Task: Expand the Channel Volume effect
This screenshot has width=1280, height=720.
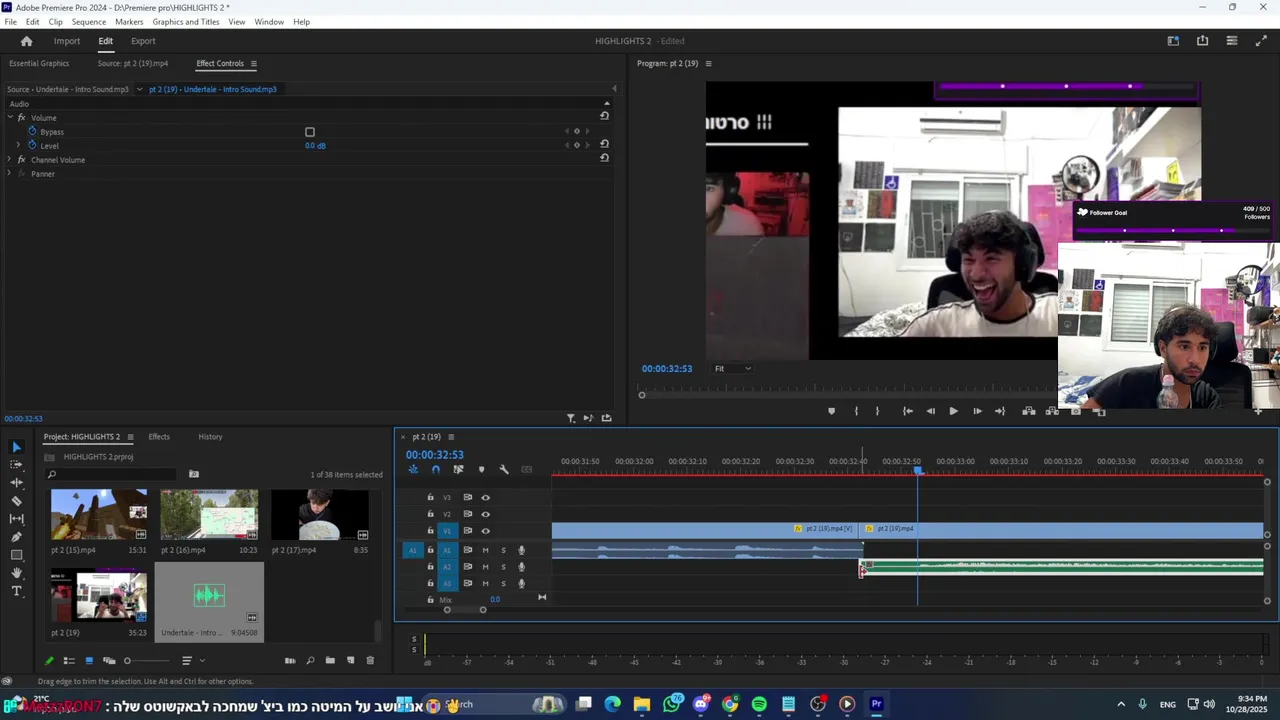Action: [9, 160]
